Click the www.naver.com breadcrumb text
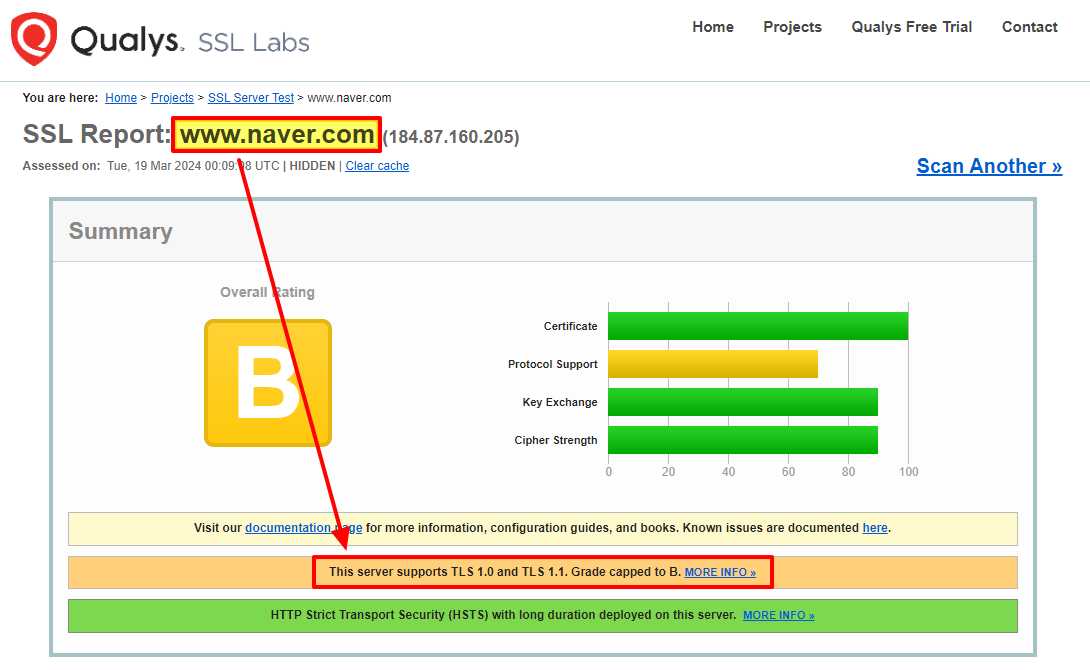Screen dimensions: 1090x670 [x=349, y=98]
